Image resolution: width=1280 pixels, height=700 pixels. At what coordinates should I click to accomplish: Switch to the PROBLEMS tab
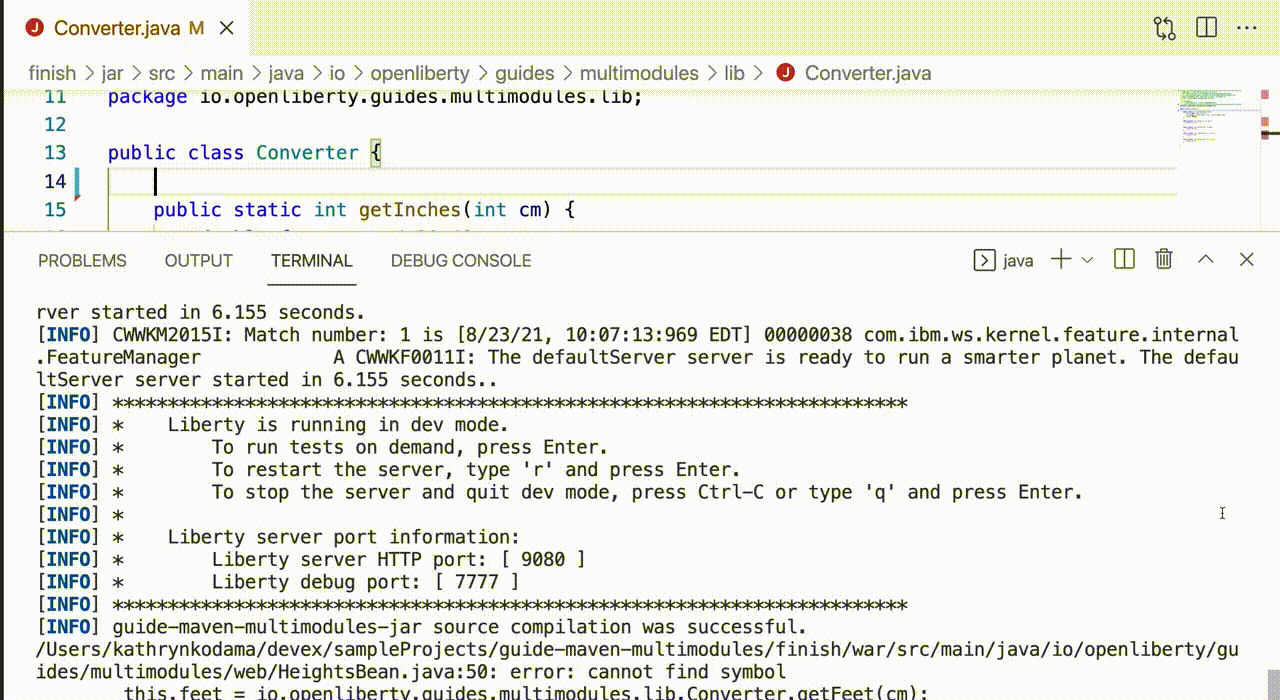(82, 261)
